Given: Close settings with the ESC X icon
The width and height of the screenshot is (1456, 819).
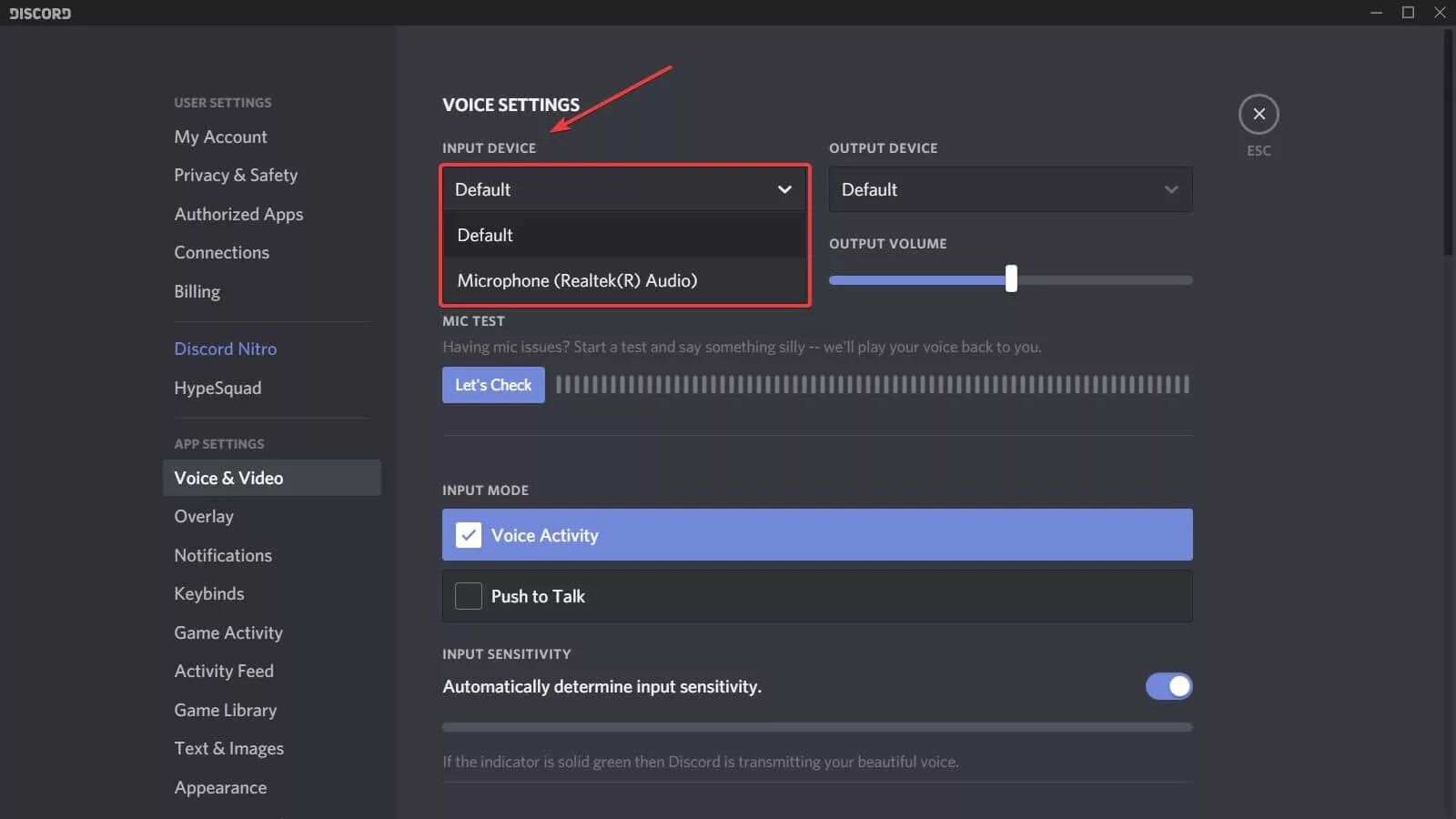Looking at the screenshot, I should pos(1259,115).
